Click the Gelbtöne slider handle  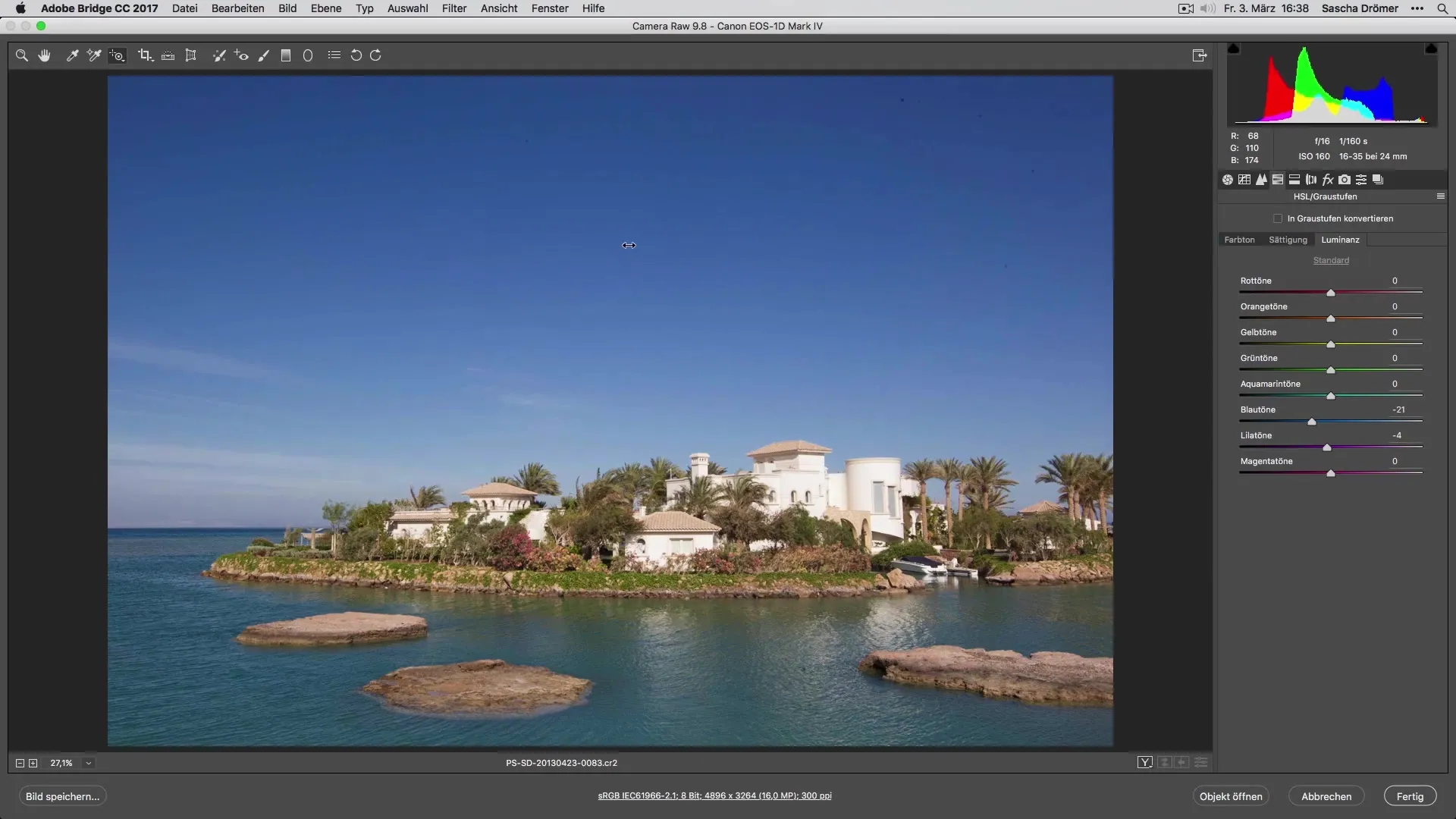pos(1331,344)
